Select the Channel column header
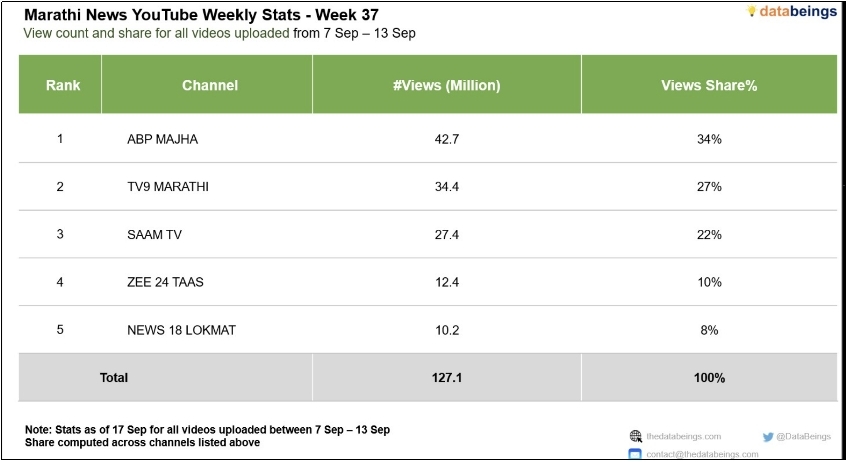848x462 pixels. 210,85
